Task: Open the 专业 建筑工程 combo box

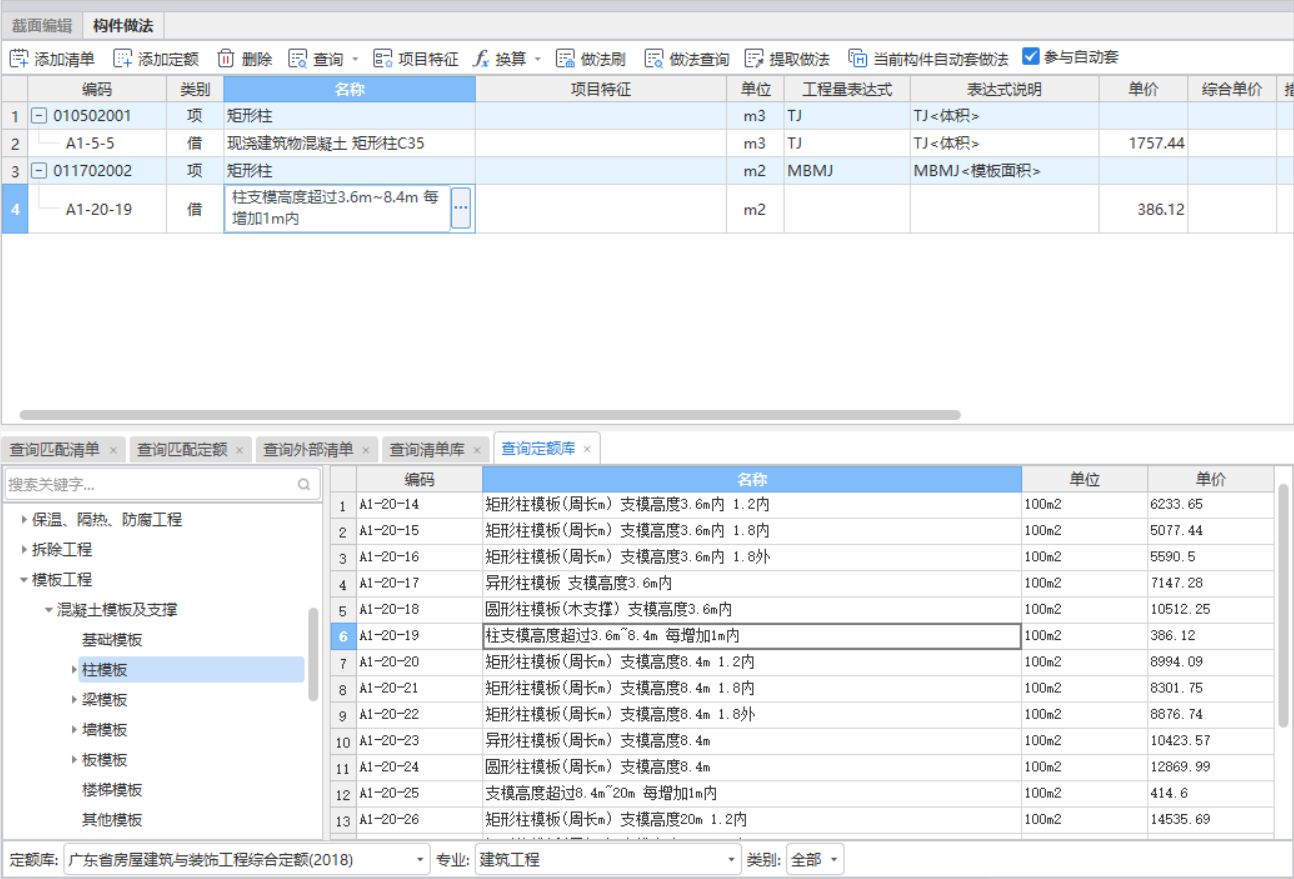Action: (608, 859)
